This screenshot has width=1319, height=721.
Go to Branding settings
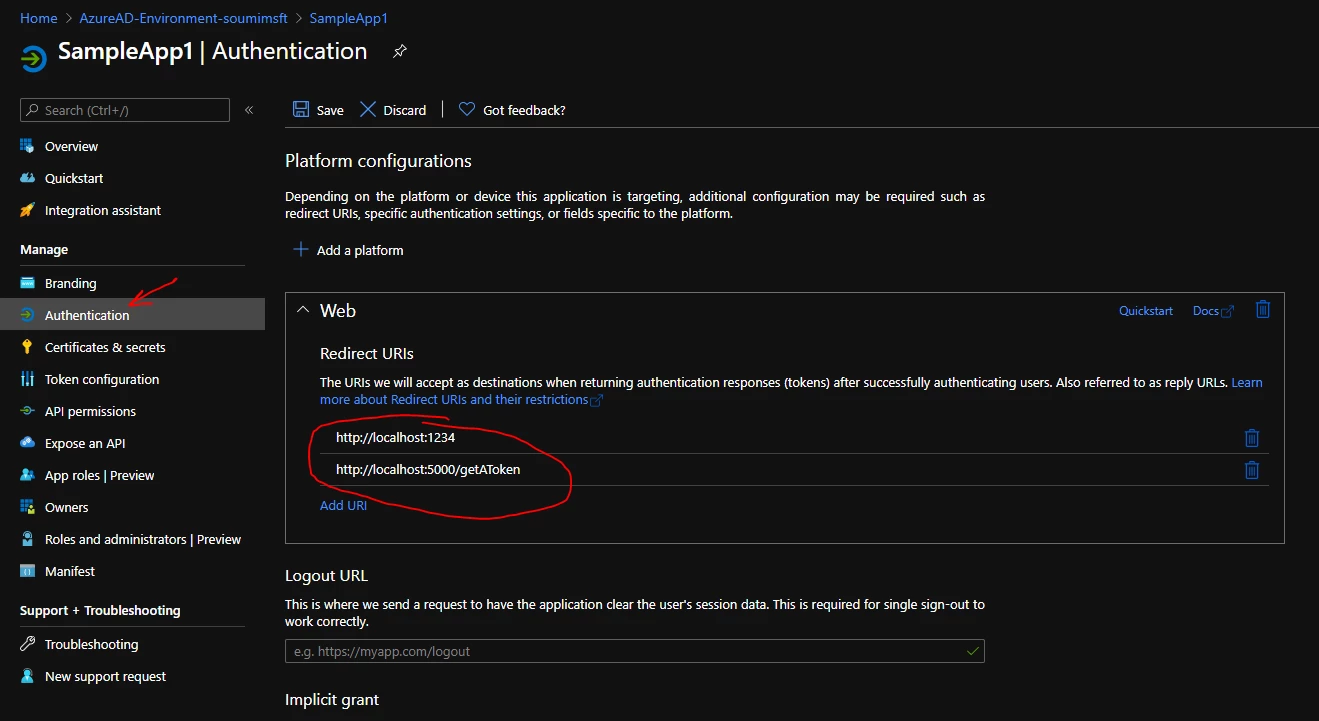pos(71,283)
